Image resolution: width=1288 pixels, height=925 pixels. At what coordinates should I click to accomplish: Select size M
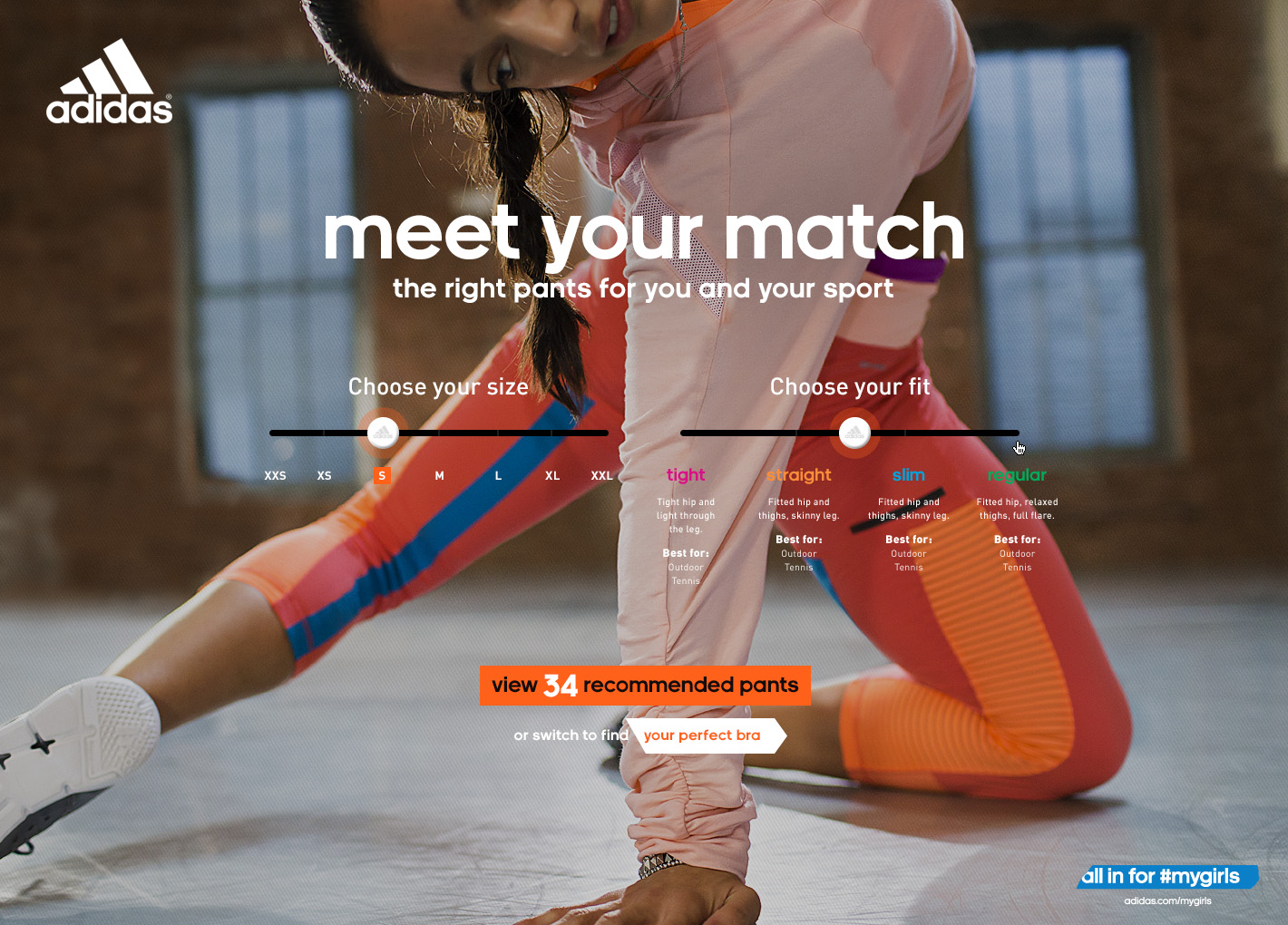pyautogui.click(x=439, y=475)
